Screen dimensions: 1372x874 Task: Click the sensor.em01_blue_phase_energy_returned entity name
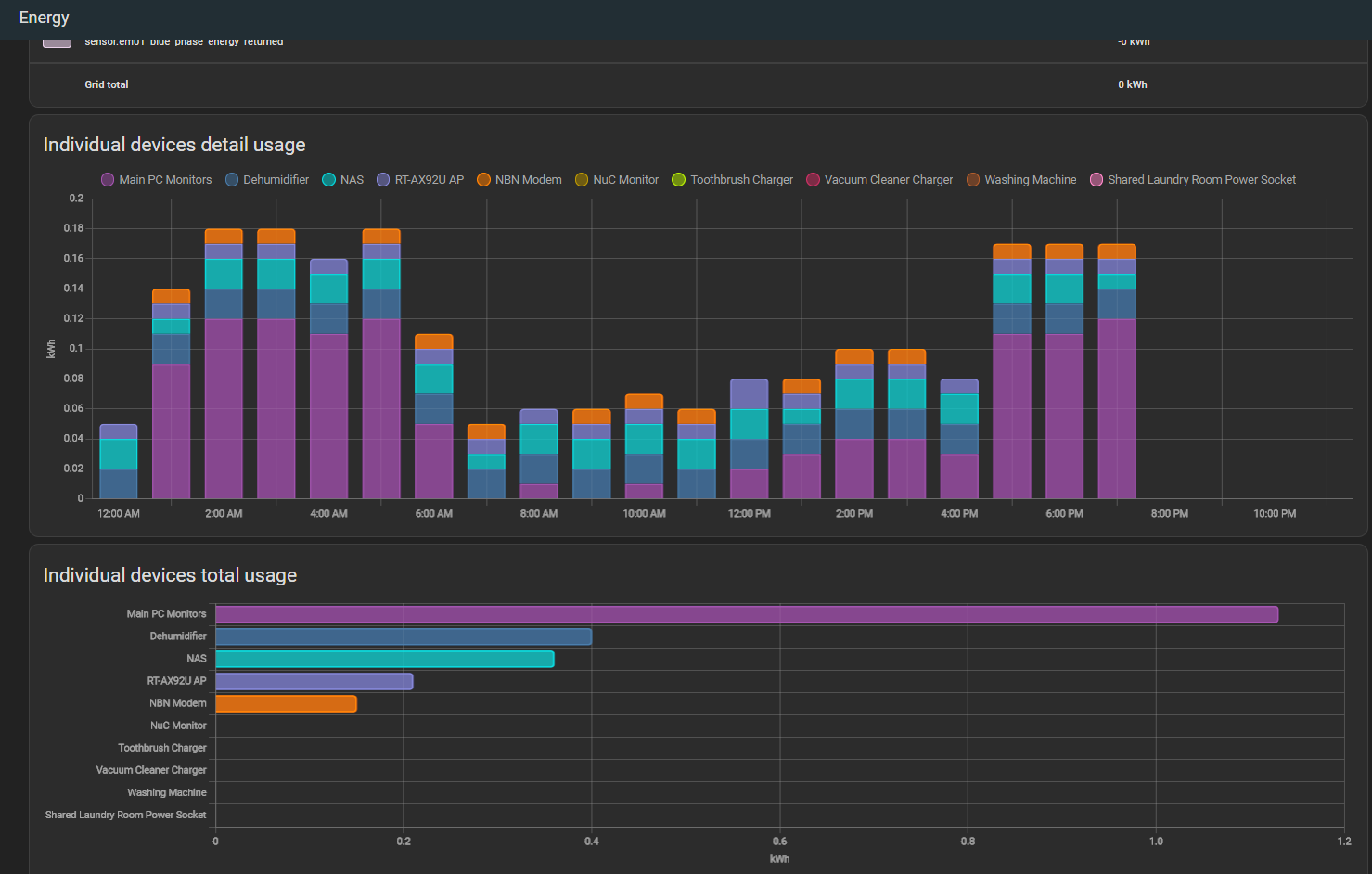pos(183,41)
